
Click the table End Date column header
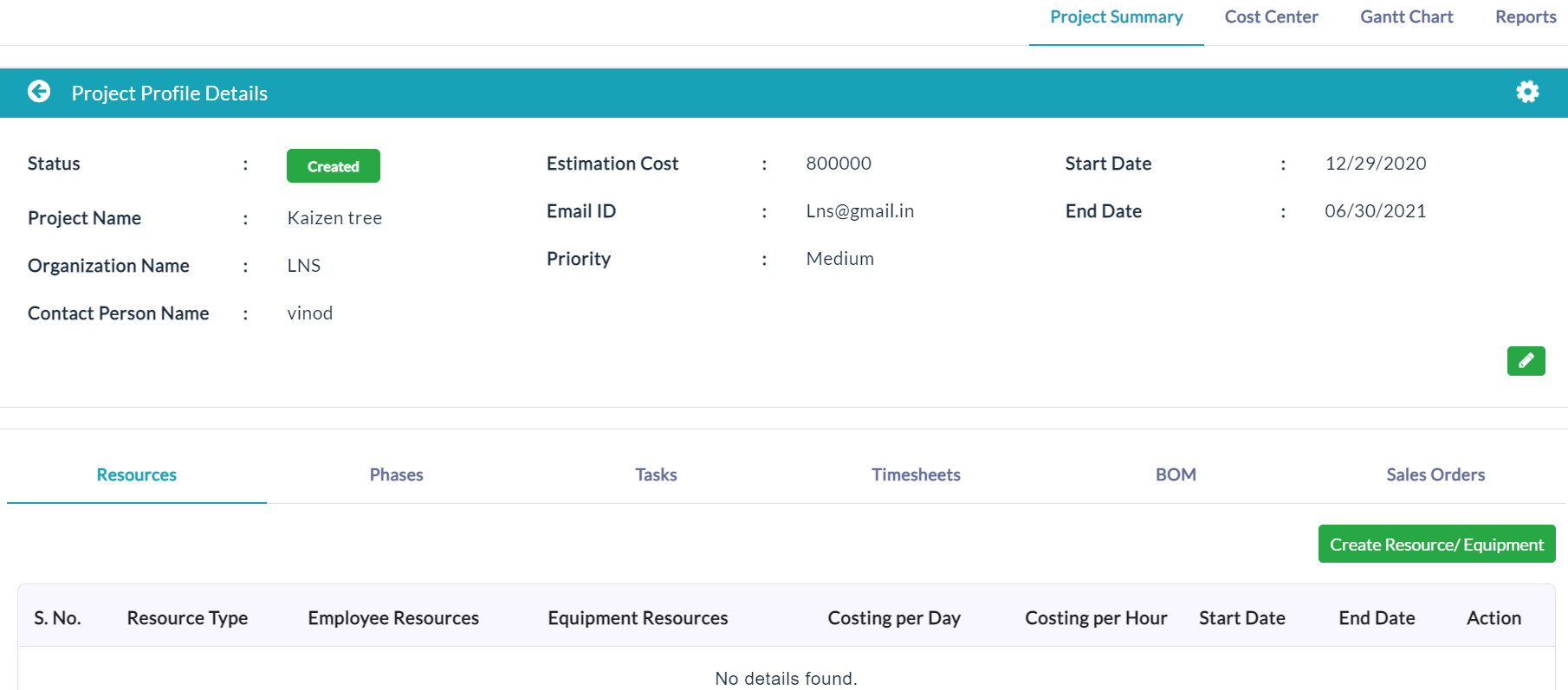point(1377,618)
